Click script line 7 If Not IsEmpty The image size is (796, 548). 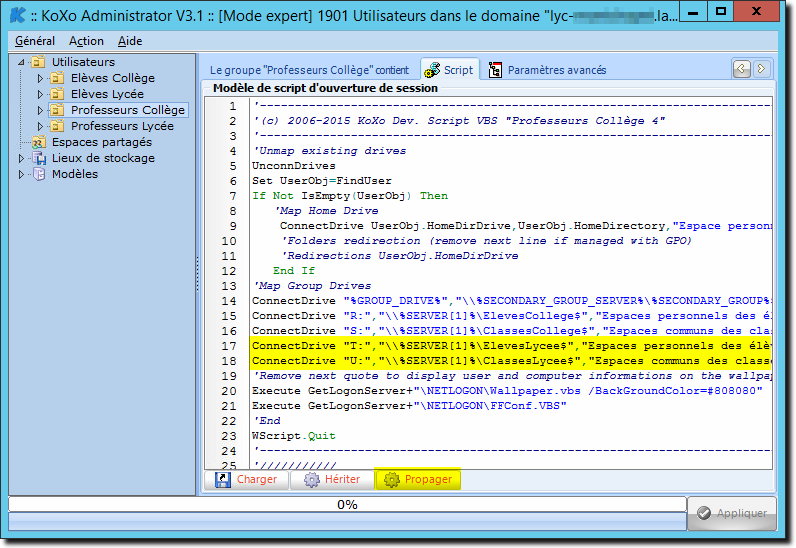350,196
